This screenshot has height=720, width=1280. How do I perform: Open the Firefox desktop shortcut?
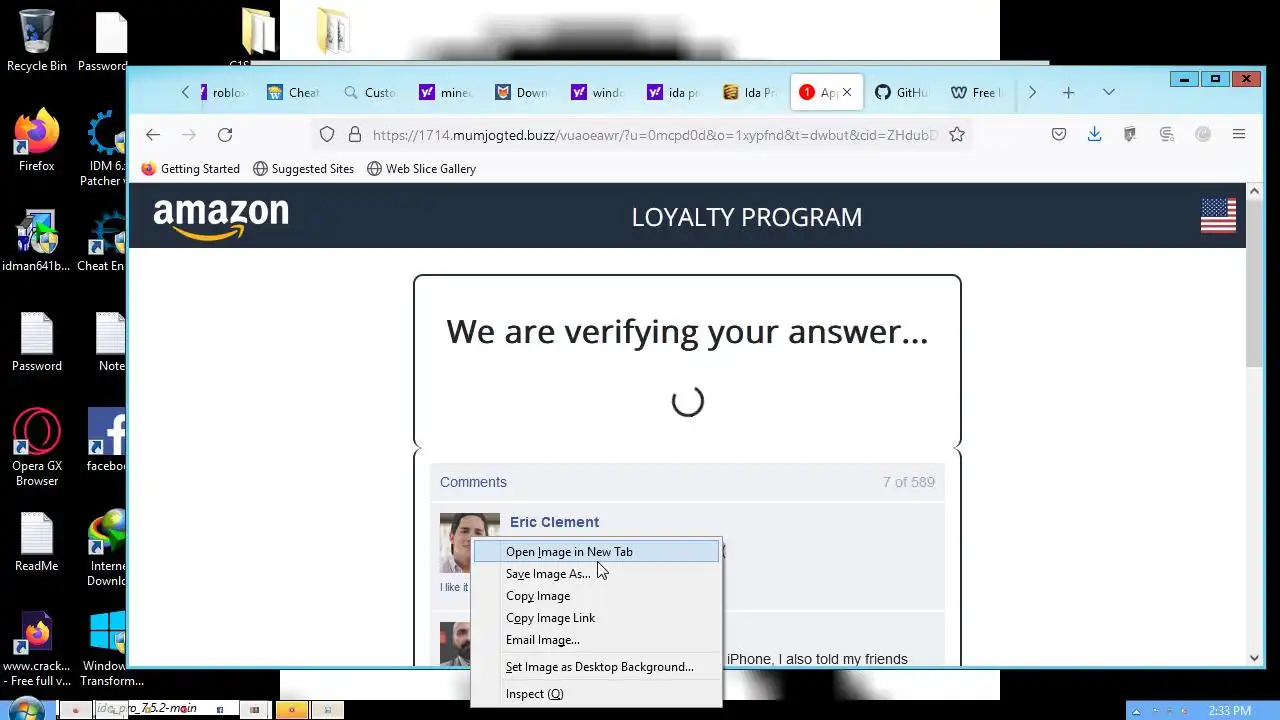tap(37, 141)
